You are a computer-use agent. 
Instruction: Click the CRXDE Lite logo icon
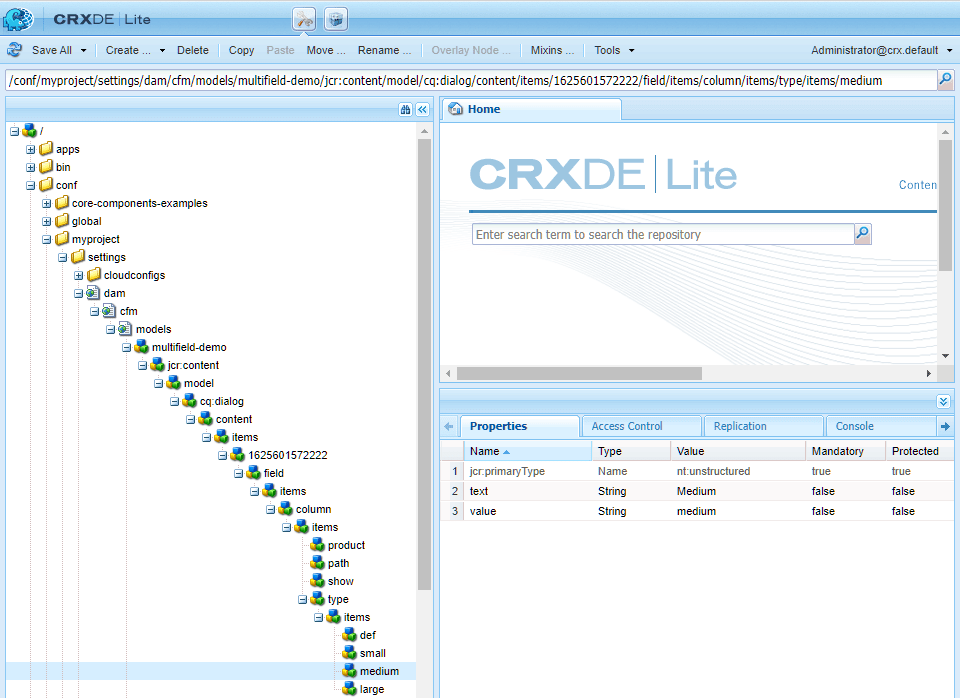18,19
